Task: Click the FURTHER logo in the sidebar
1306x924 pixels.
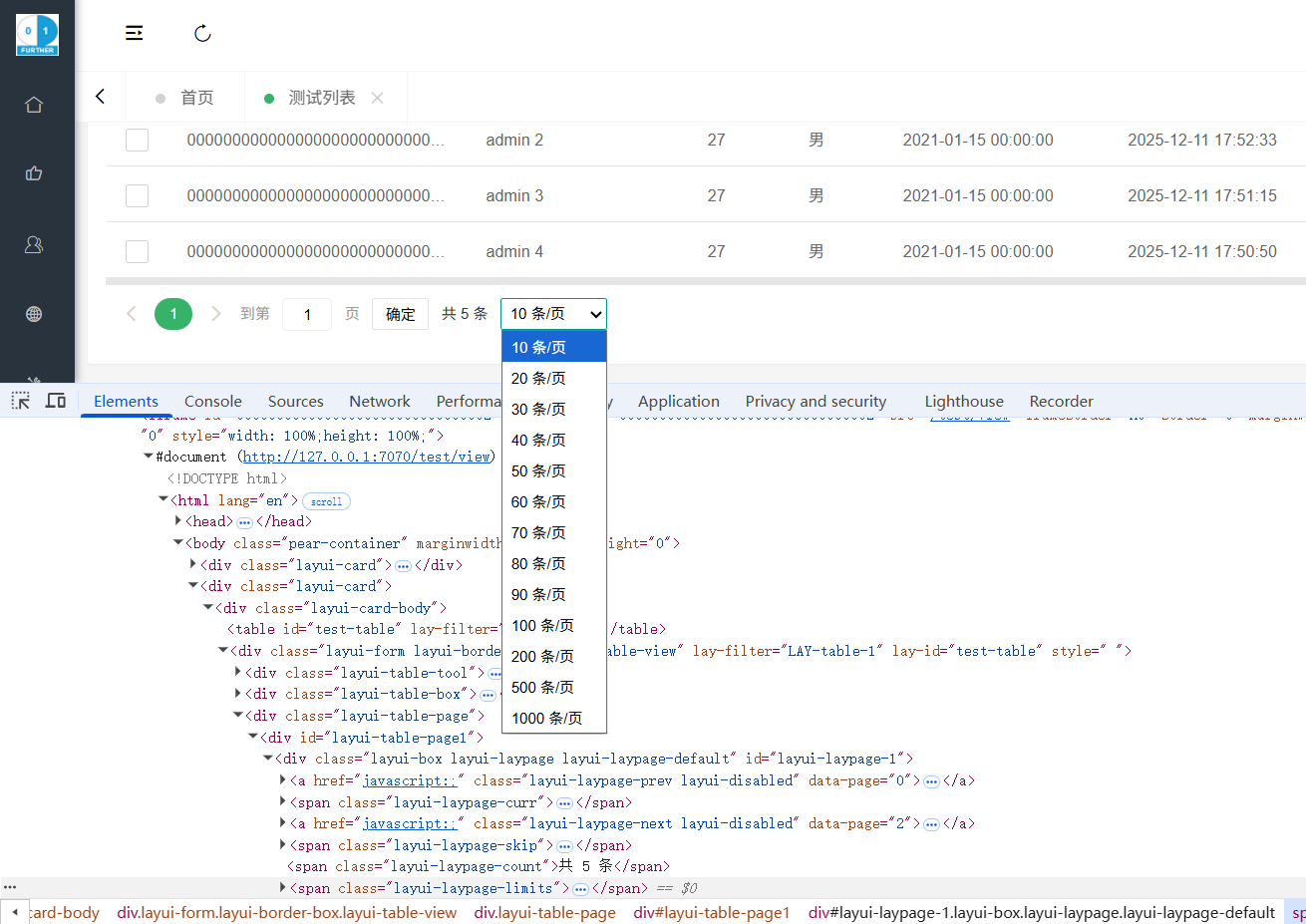Action: click(37, 35)
